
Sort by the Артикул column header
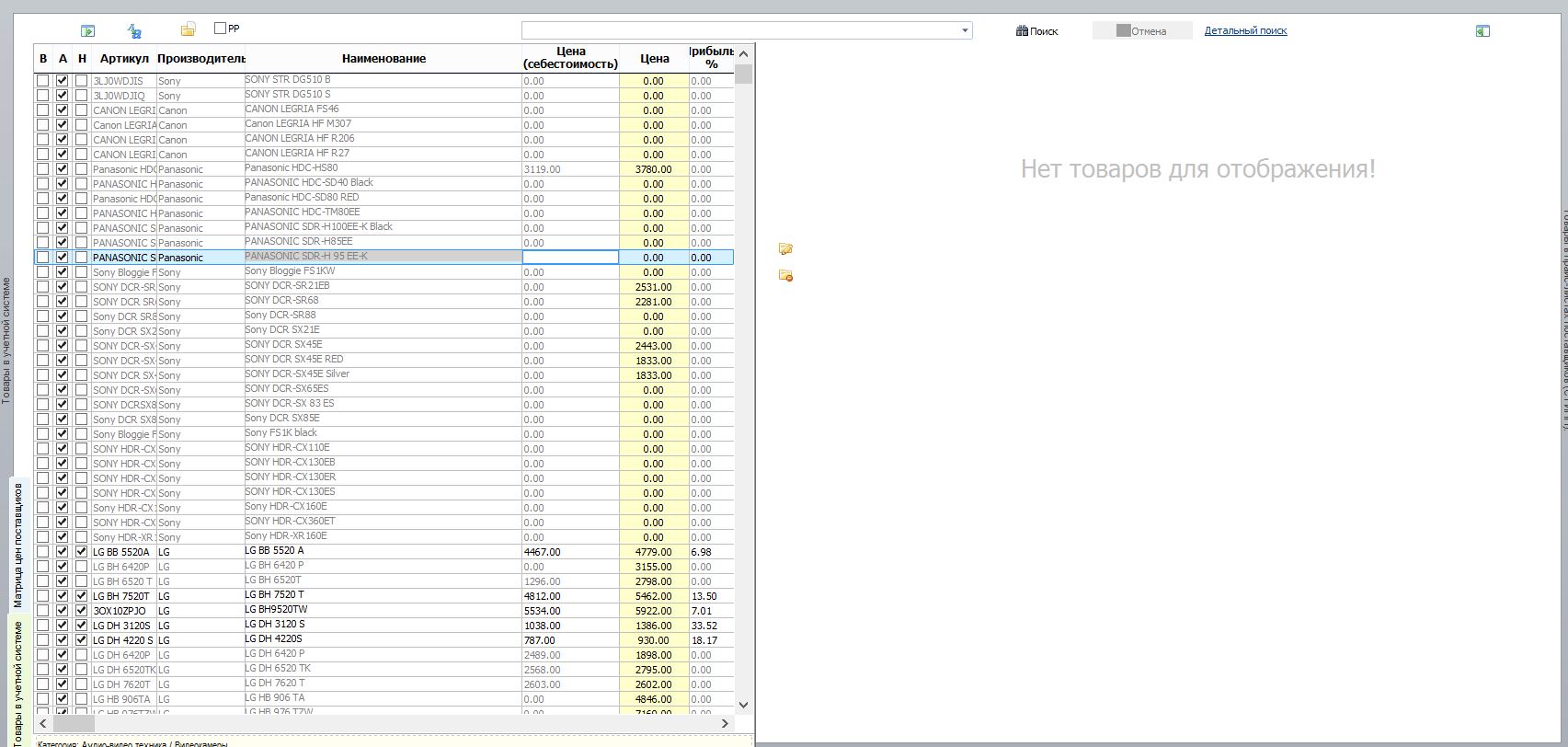[124, 59]
